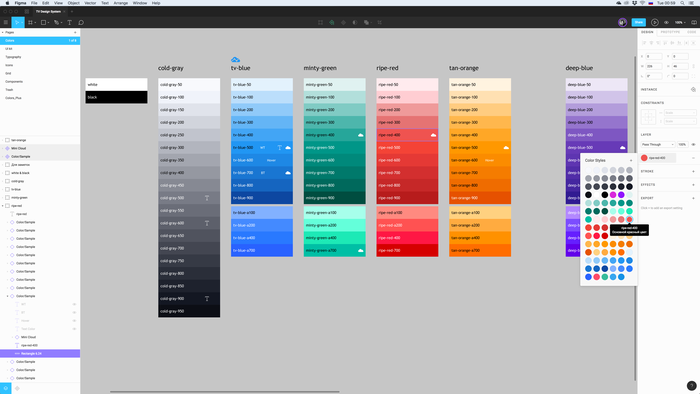
Task: Expand the Frame tool dropdown arrow
Action: (35, 22)
